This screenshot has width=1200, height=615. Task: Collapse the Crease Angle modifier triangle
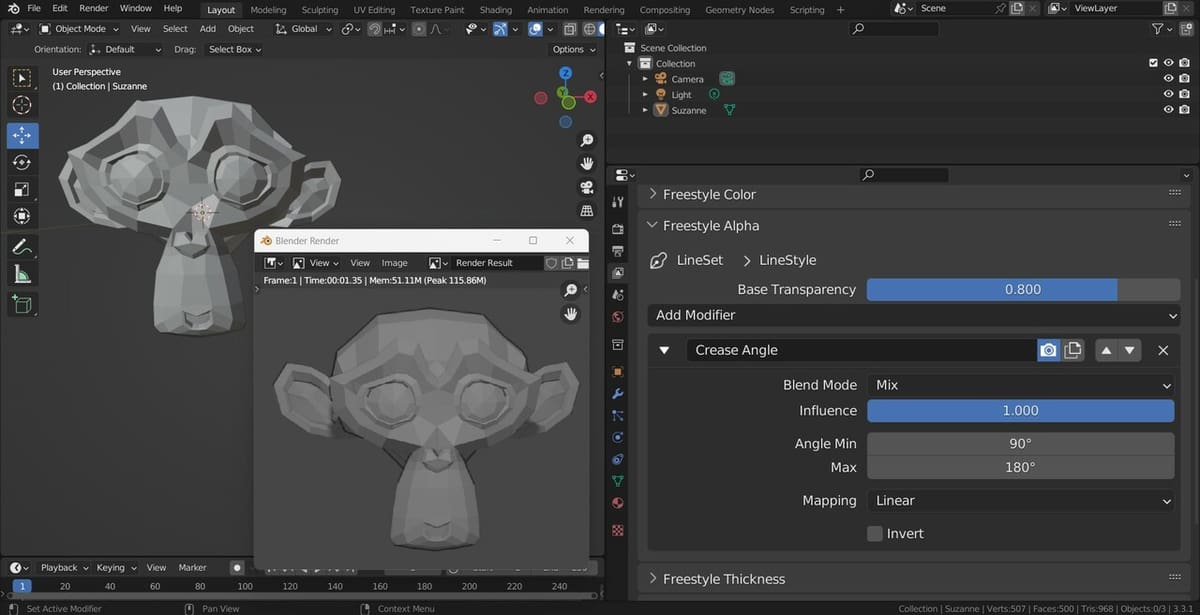click(x=664, y=350)
